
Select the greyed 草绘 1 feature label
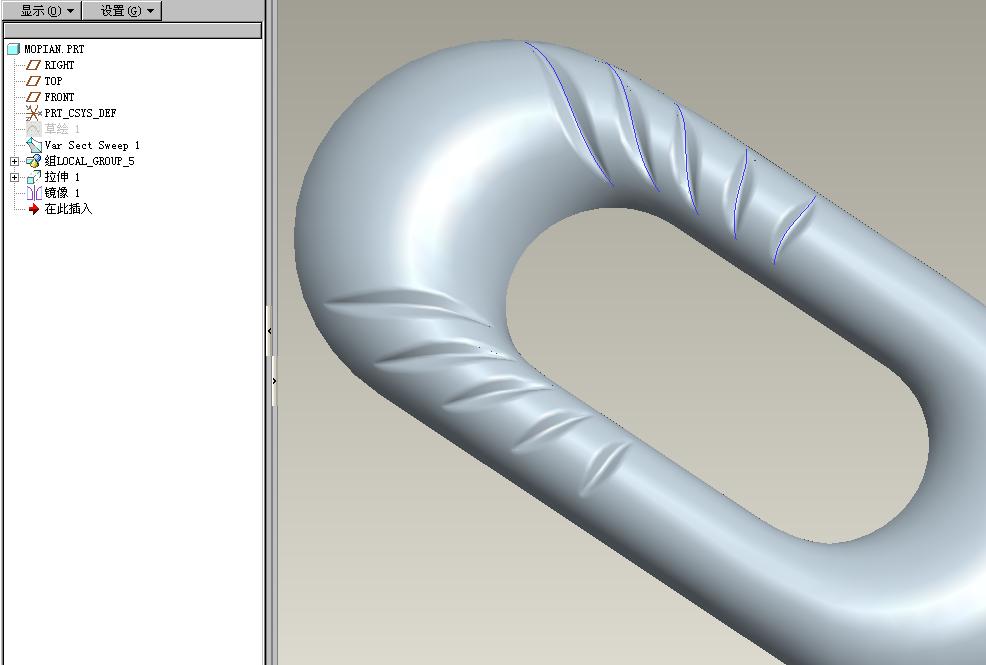coord(62,129)
